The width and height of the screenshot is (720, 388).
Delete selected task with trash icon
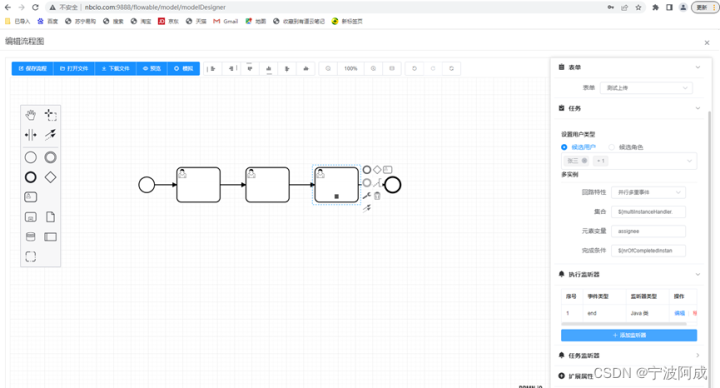pyautogui.click(x=377, y=196)
